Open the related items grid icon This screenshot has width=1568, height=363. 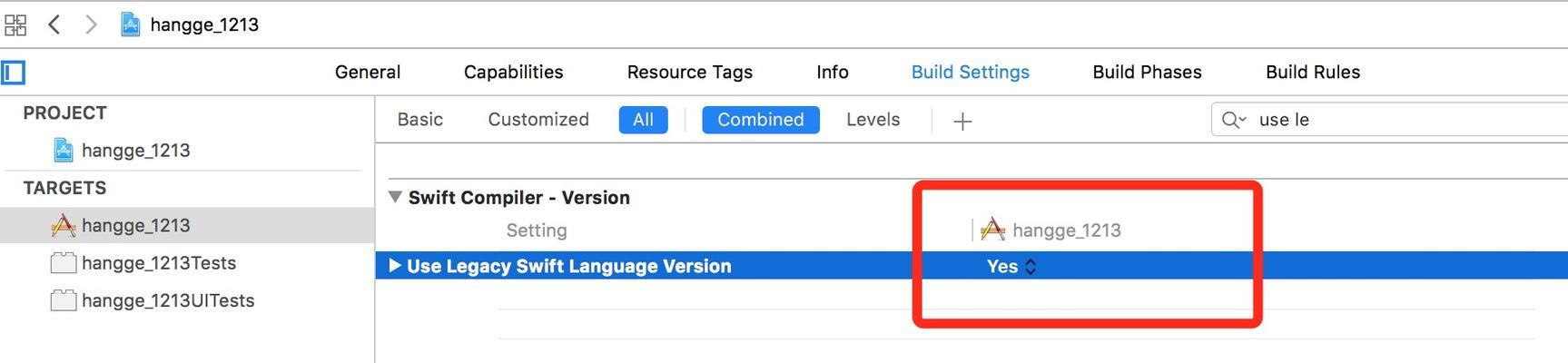(15, 25)
